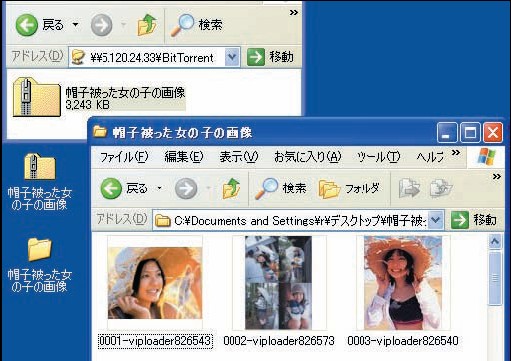Open the 表示(V) menu

pyautogui.click(x=239, y=157)
